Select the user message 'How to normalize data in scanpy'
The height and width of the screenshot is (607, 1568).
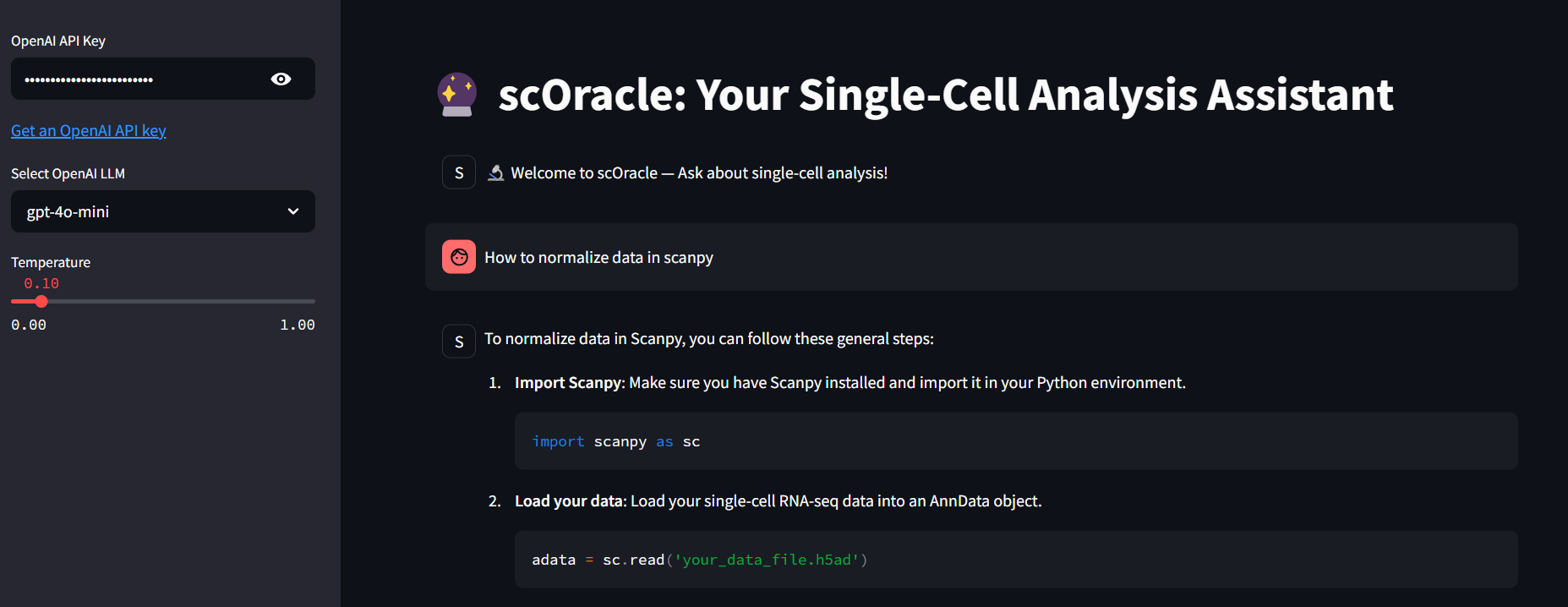pos(598,257)
